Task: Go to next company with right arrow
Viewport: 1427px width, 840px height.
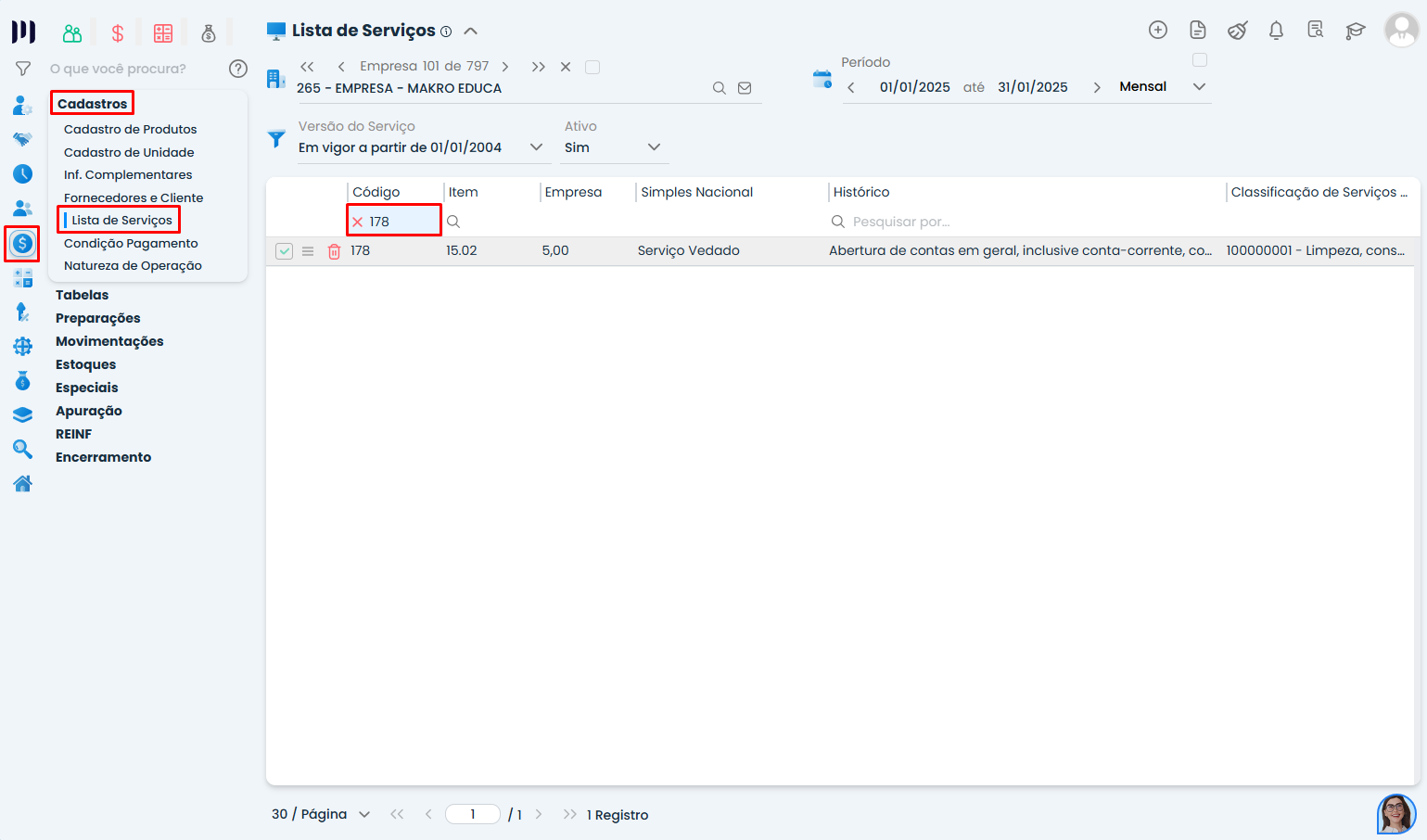Action: click(505, 67)
